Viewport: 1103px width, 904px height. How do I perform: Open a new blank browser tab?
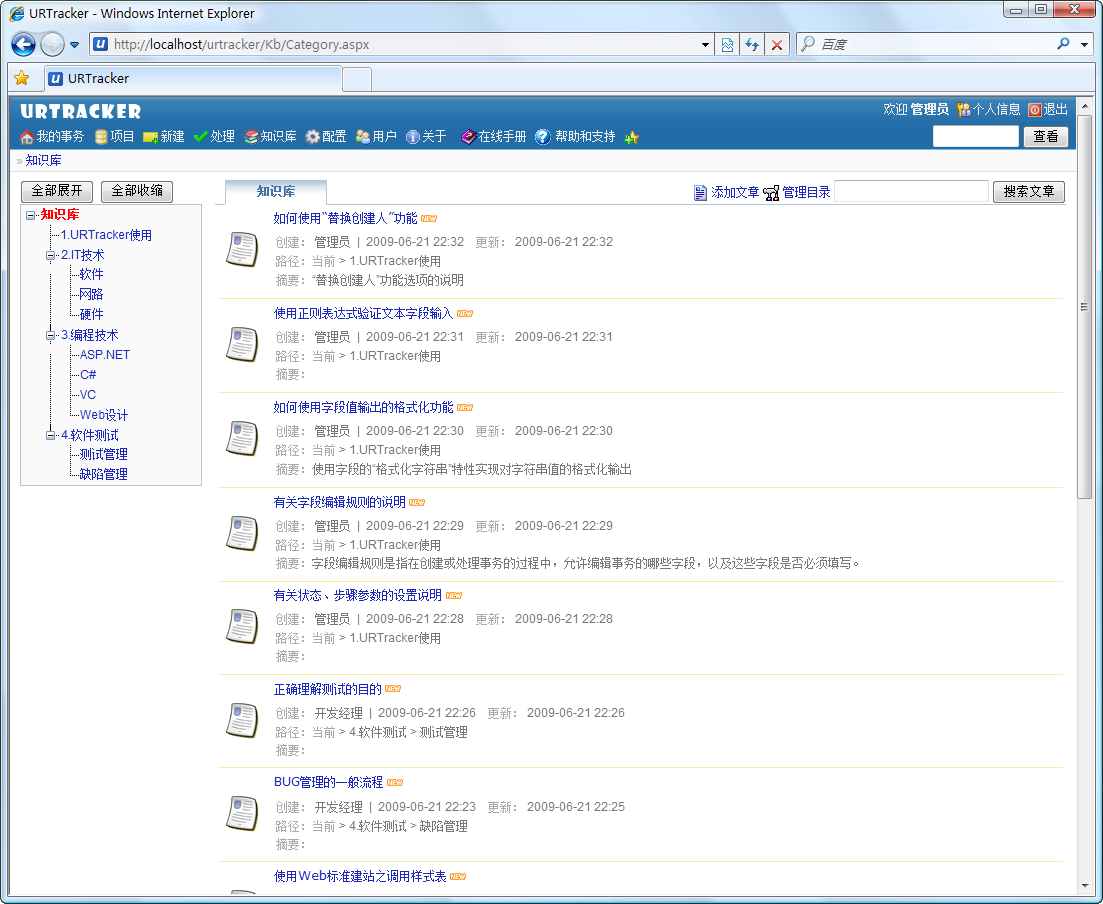[357, 79]
